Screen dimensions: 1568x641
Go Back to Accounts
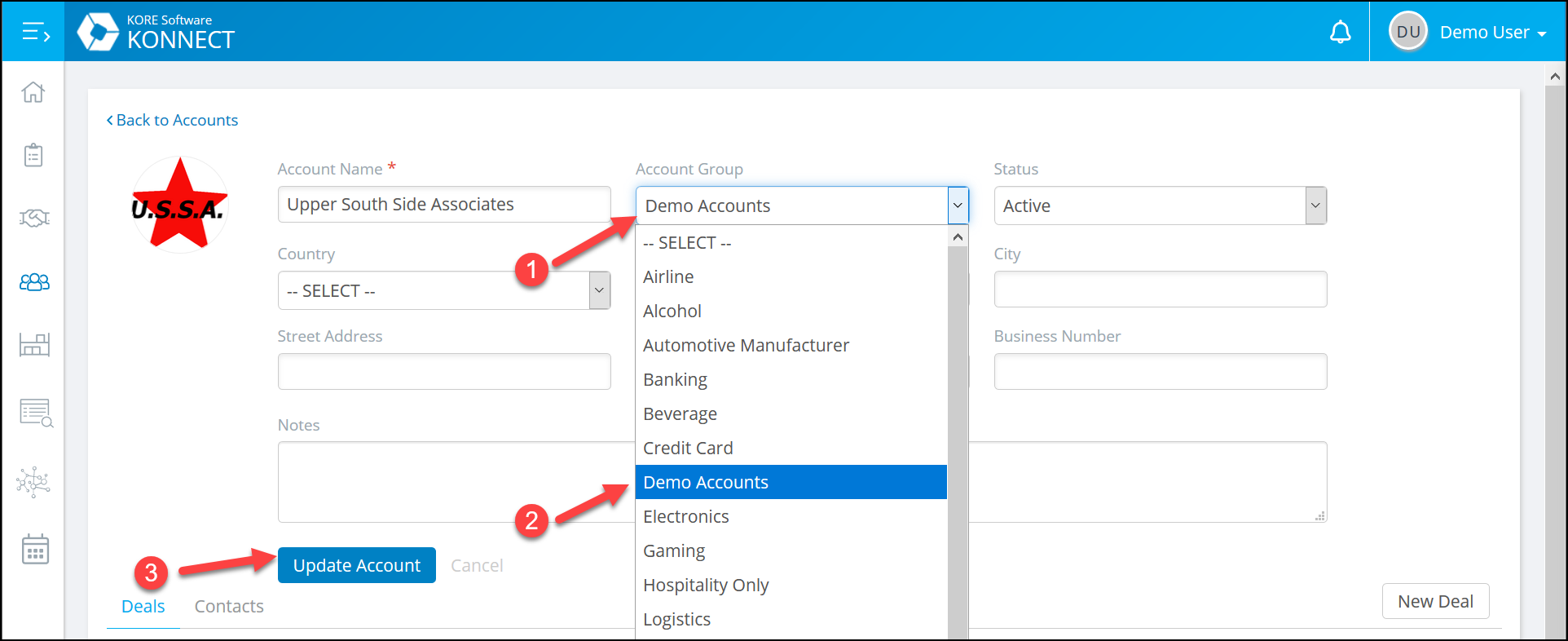(172, 120)
